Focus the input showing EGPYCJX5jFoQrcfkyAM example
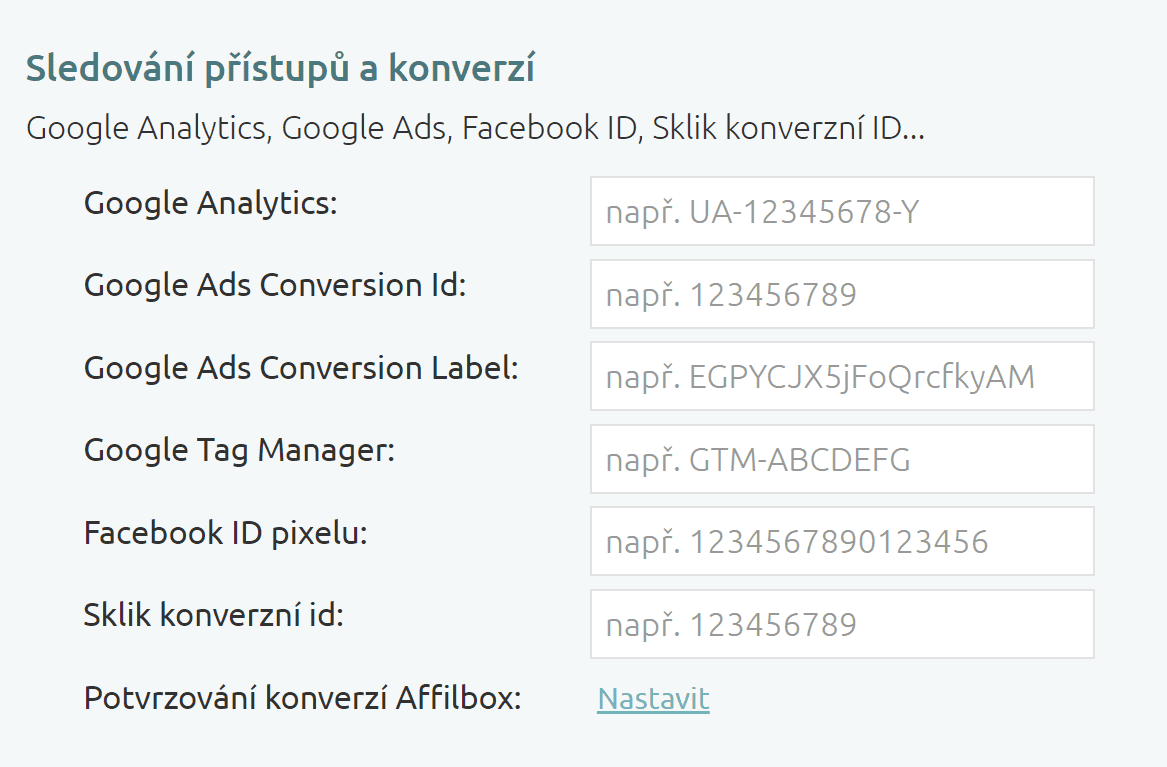Image resolution: width=1167 pixels, height=767 pixels. [x=842, y=376]
